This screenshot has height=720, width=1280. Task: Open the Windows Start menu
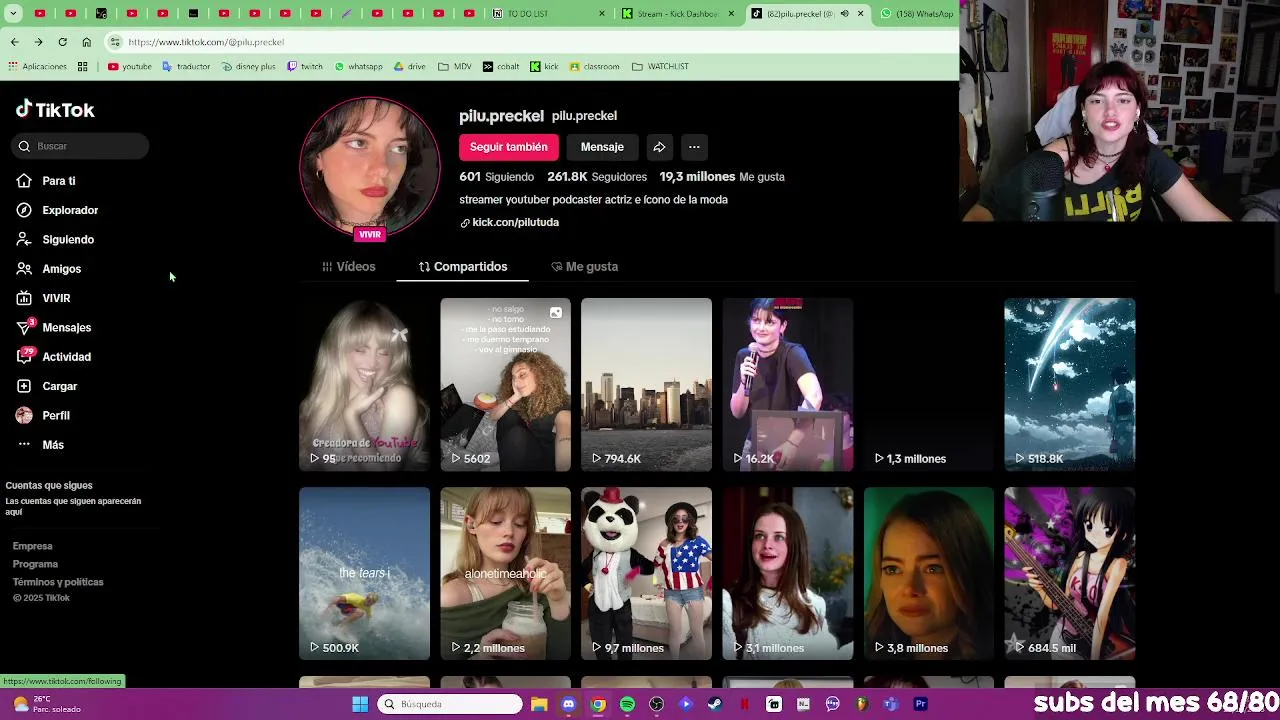coord(360,704)
